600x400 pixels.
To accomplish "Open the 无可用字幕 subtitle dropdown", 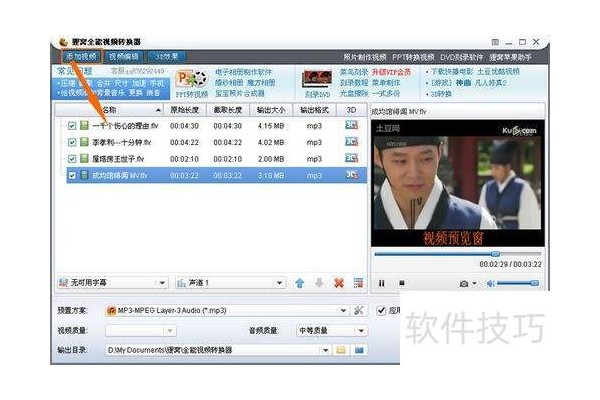I will [x=112, y=283].
